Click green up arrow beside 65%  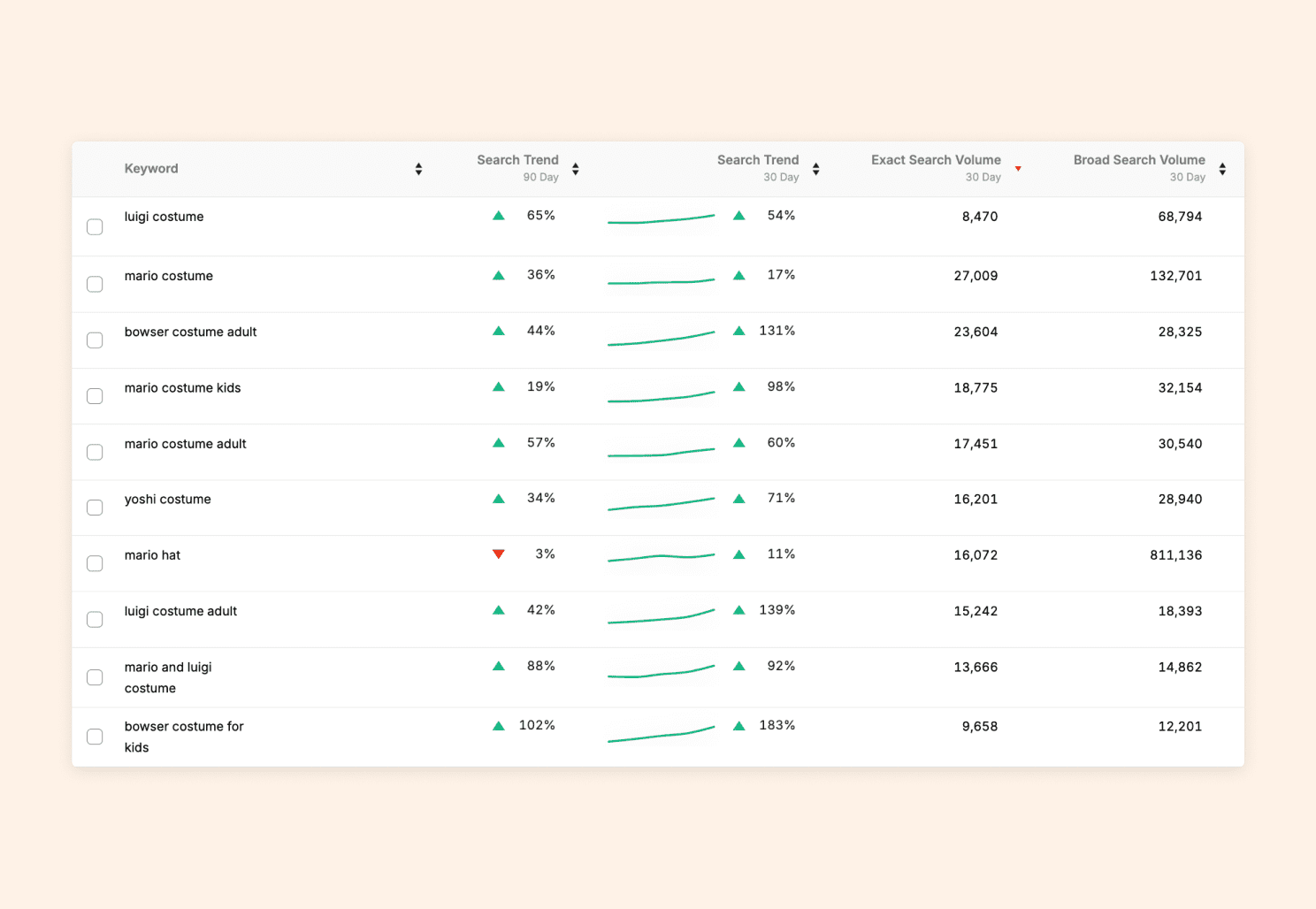(499, 216)
